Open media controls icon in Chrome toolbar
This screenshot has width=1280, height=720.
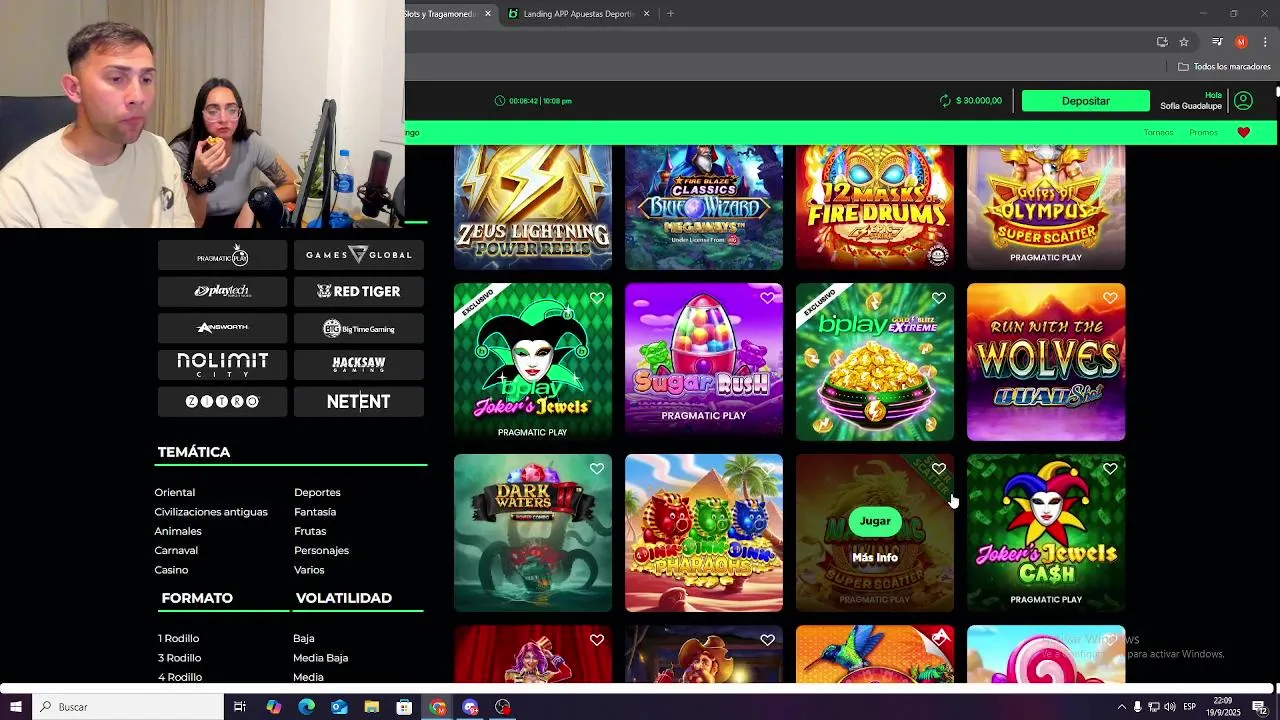click(x=1217, y=42)
